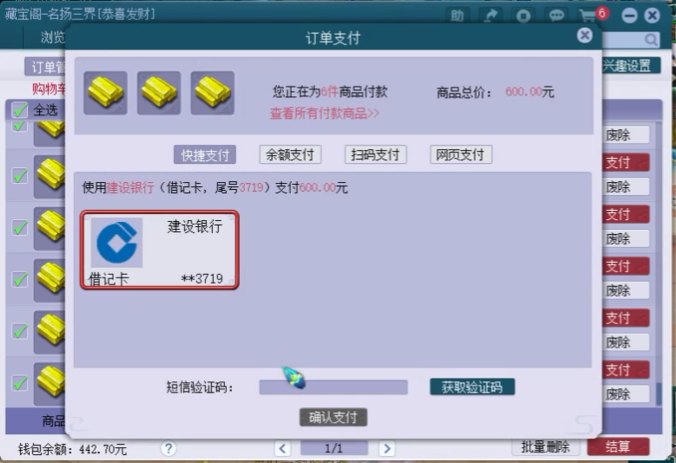This screenshot has height=463, width=676.
Task: Open the shopping cart icon with badge 6
Action: point(593,16)
